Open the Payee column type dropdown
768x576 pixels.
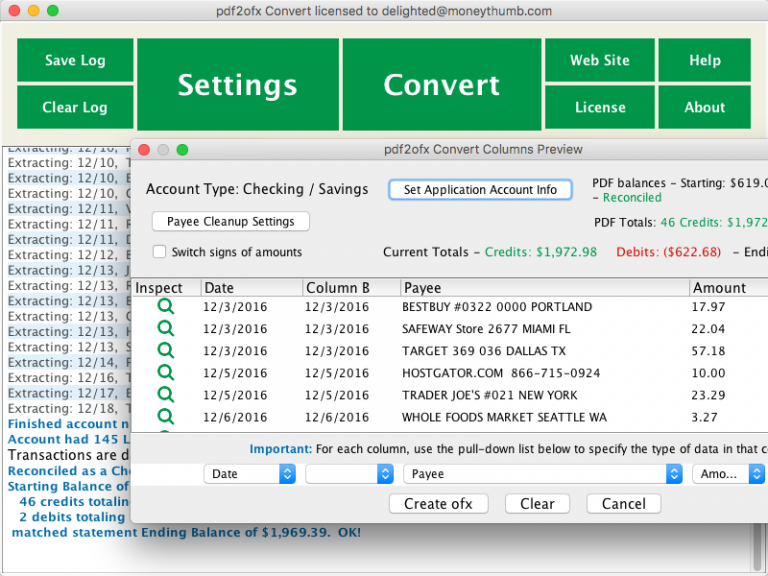(x=543, y=474)
